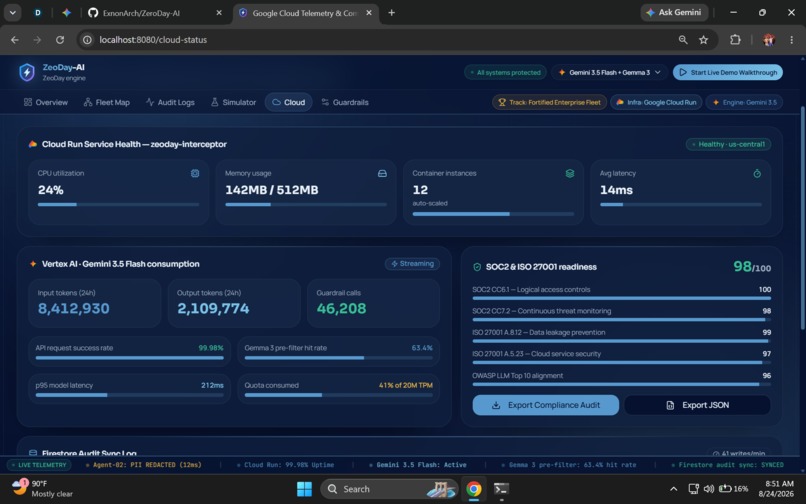Click the page vertical scrollbar
The width and height of the screenshot is (806, 504).
(803, 218)
